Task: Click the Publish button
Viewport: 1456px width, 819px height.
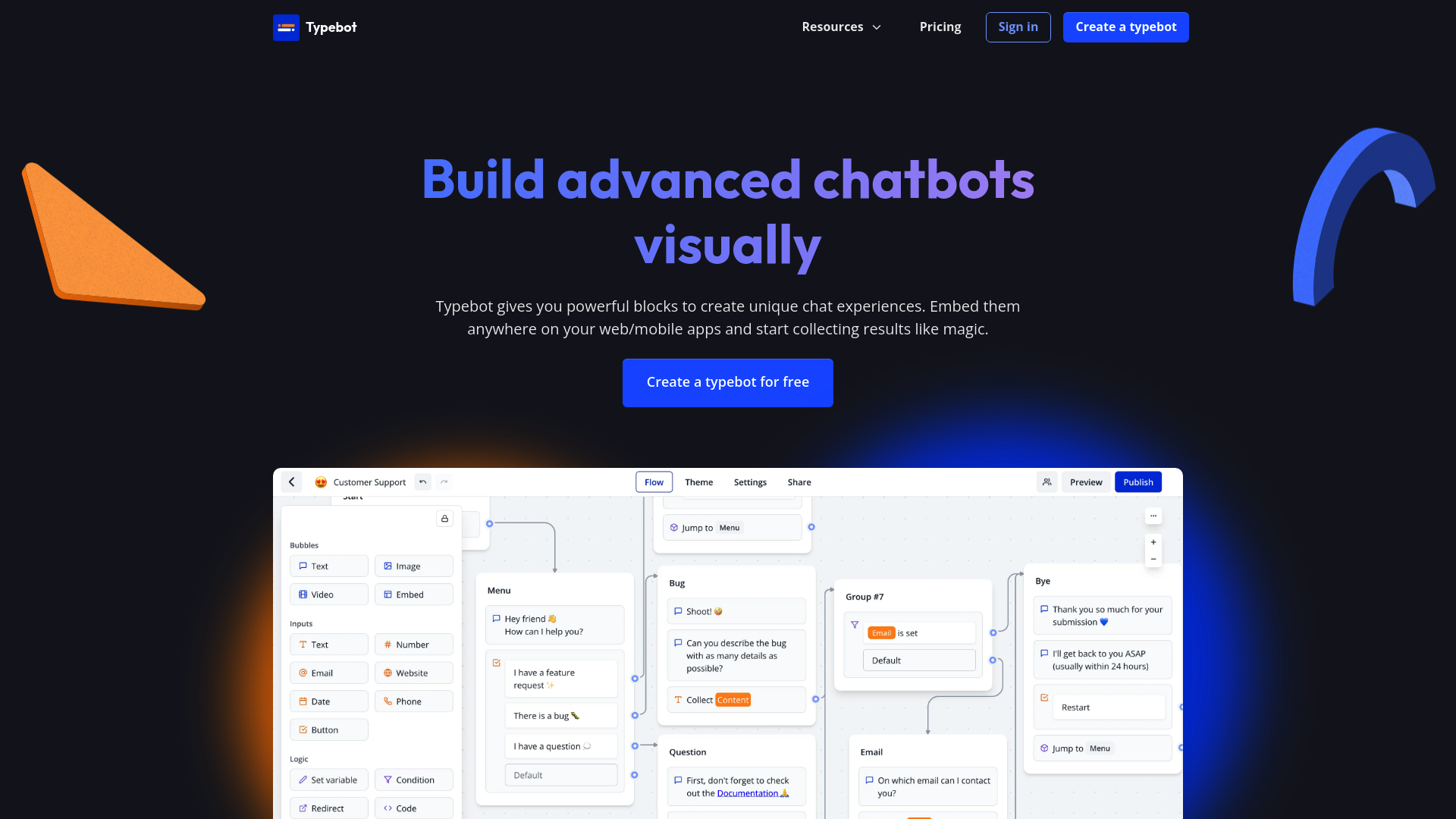Action: click(x=1138, y=482)
